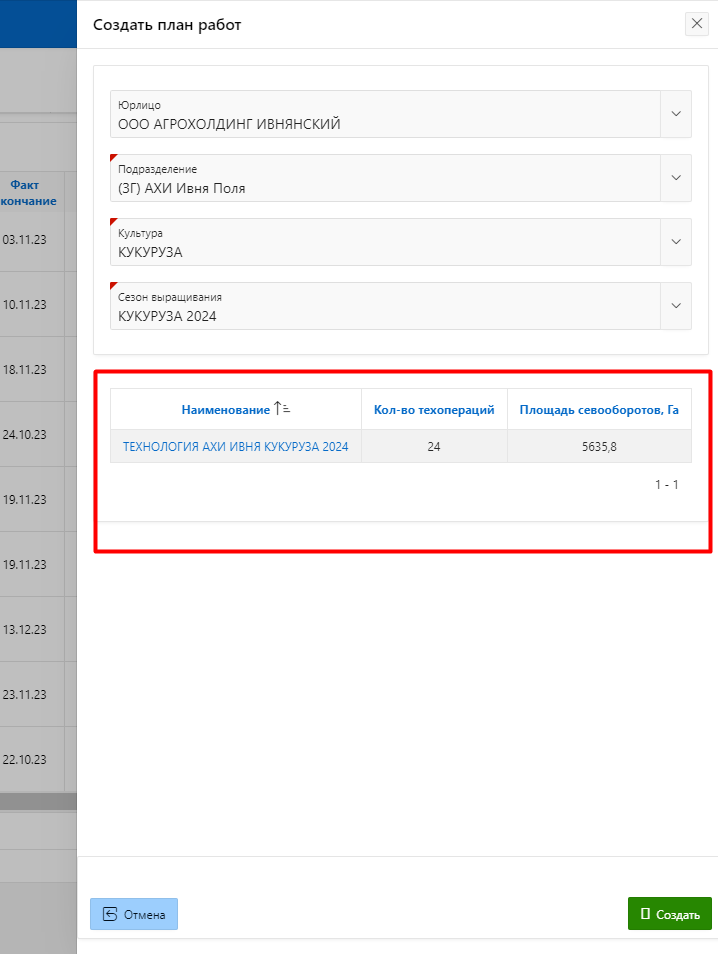This screenshot has height=954, width=718.
Task: Click the (ЗГ) АХИ Ивня Поля field value
Action: click(x=181, y=188)
